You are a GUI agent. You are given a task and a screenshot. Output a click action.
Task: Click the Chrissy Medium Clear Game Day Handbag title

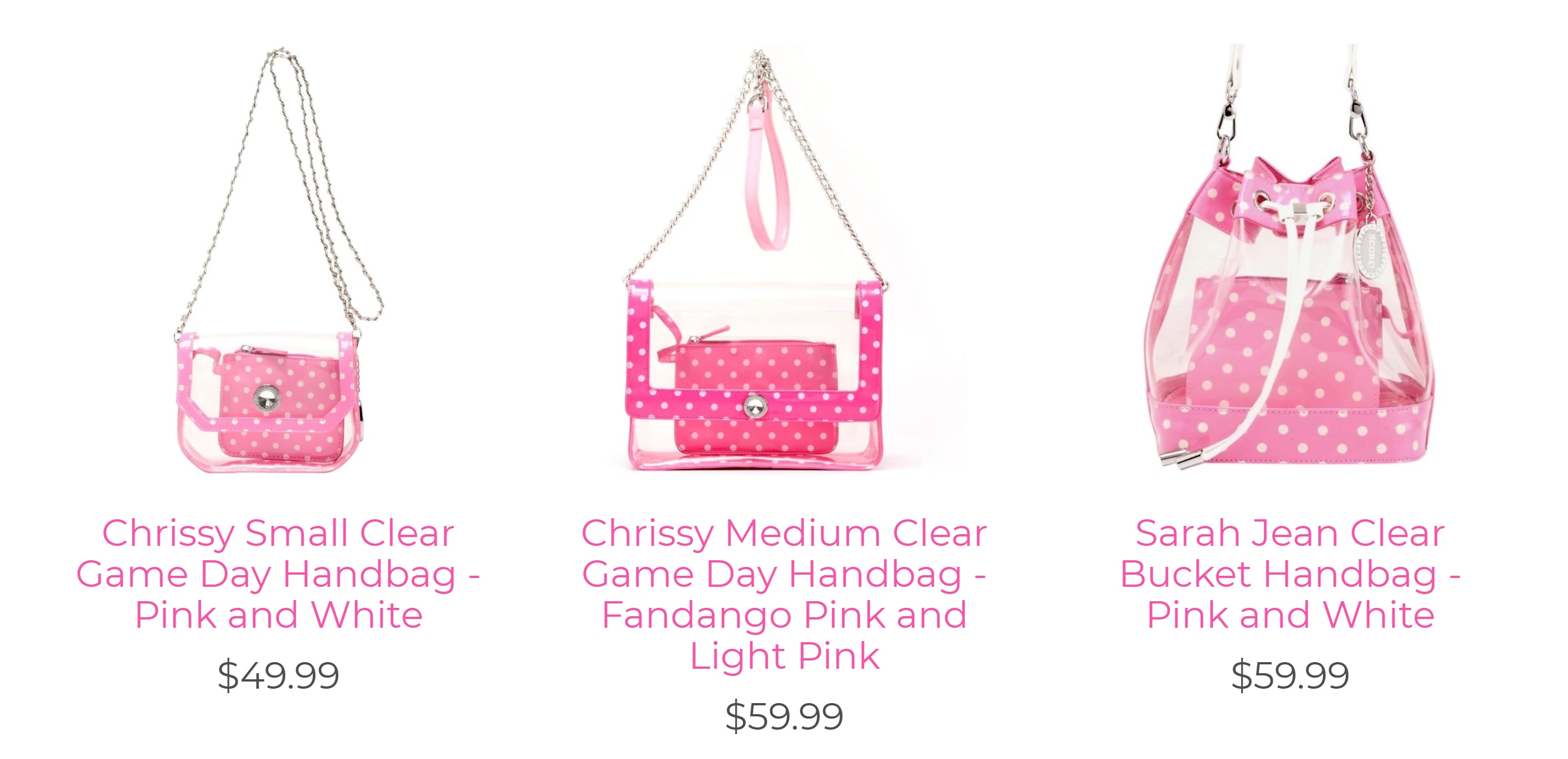tap(784, 594)
